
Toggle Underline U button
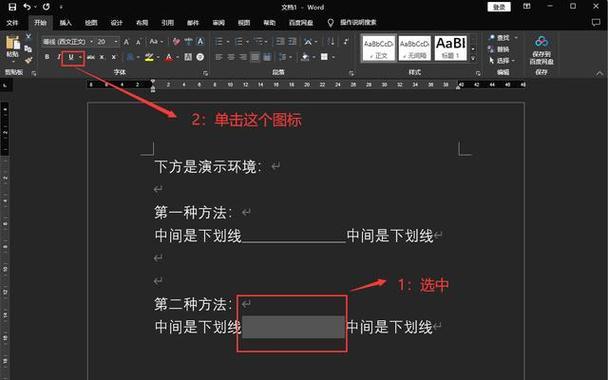[x=71, y=57]
